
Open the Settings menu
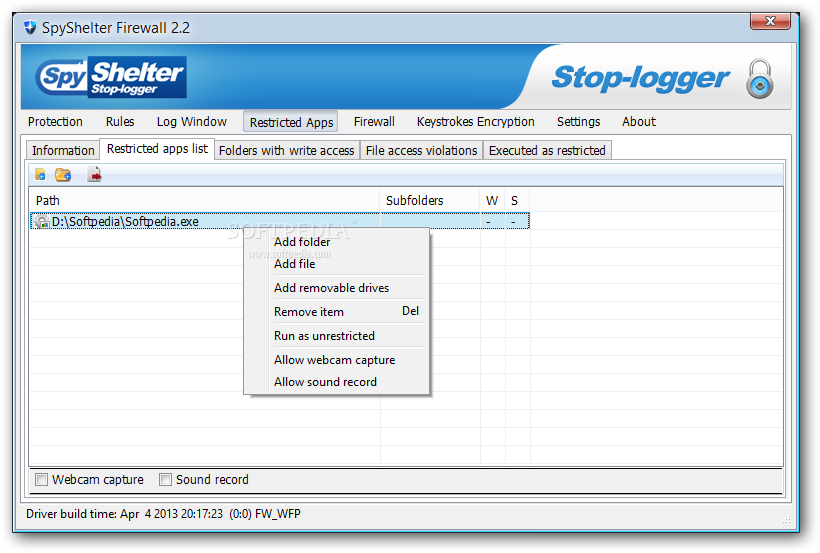click(x=578, y=122)
